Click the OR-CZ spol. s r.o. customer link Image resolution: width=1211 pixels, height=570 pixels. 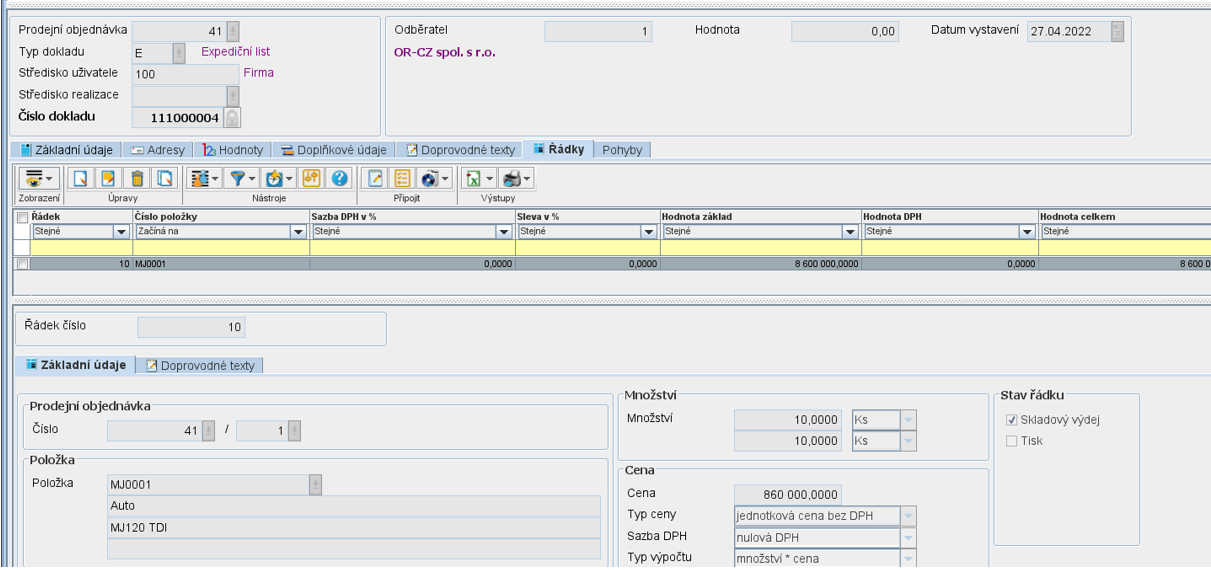[444, 52]
